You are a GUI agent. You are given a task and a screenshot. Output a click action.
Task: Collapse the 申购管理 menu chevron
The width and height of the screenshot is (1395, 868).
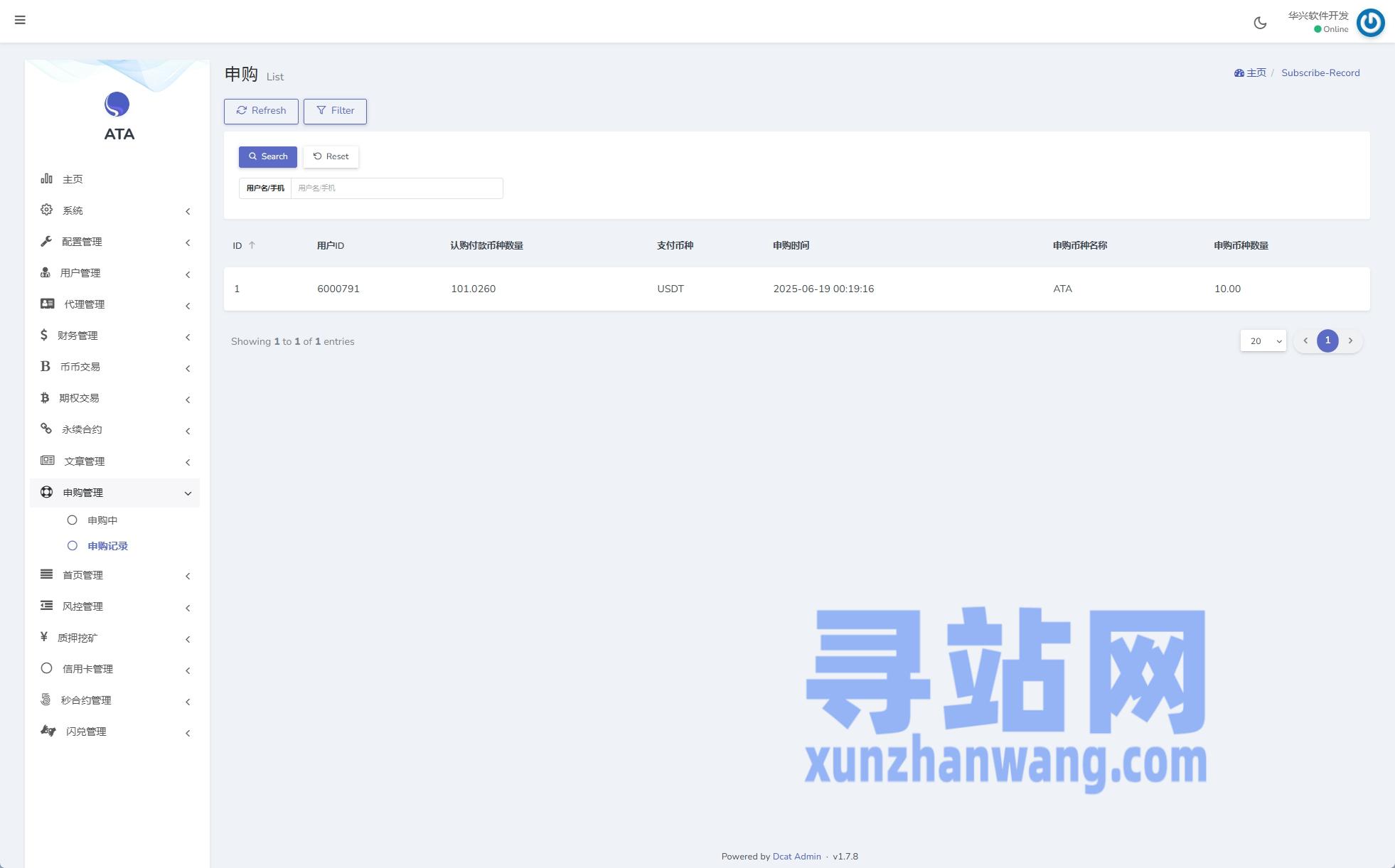(x=188, y=493)
